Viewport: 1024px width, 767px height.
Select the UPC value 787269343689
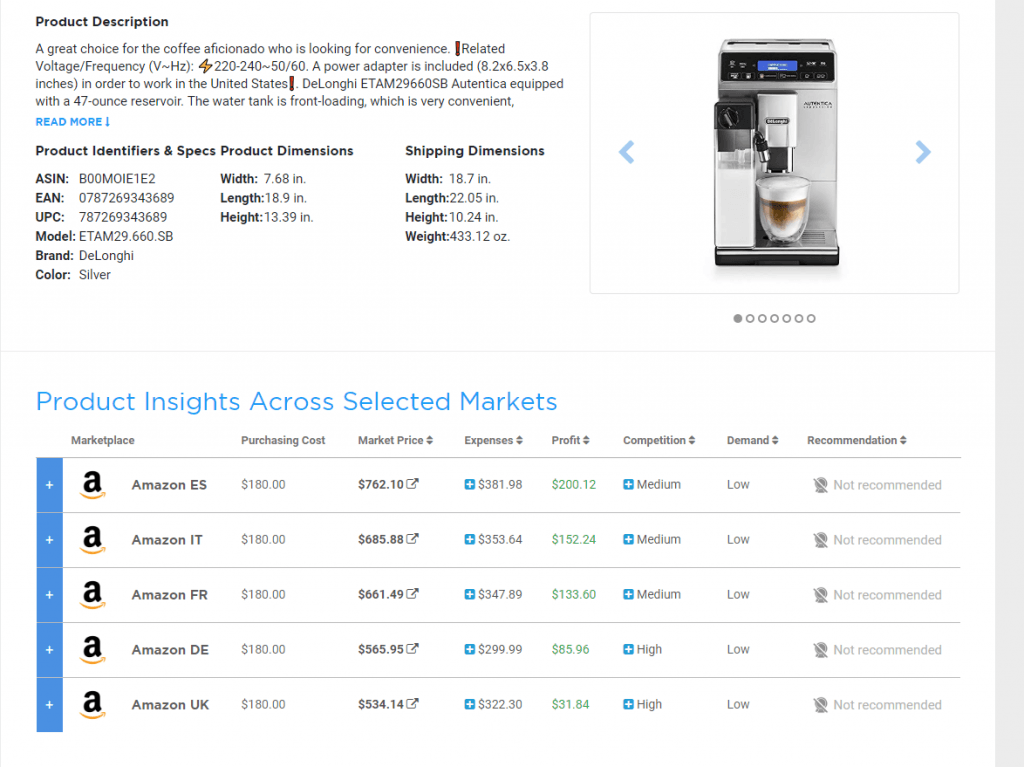tap(123, 217)
